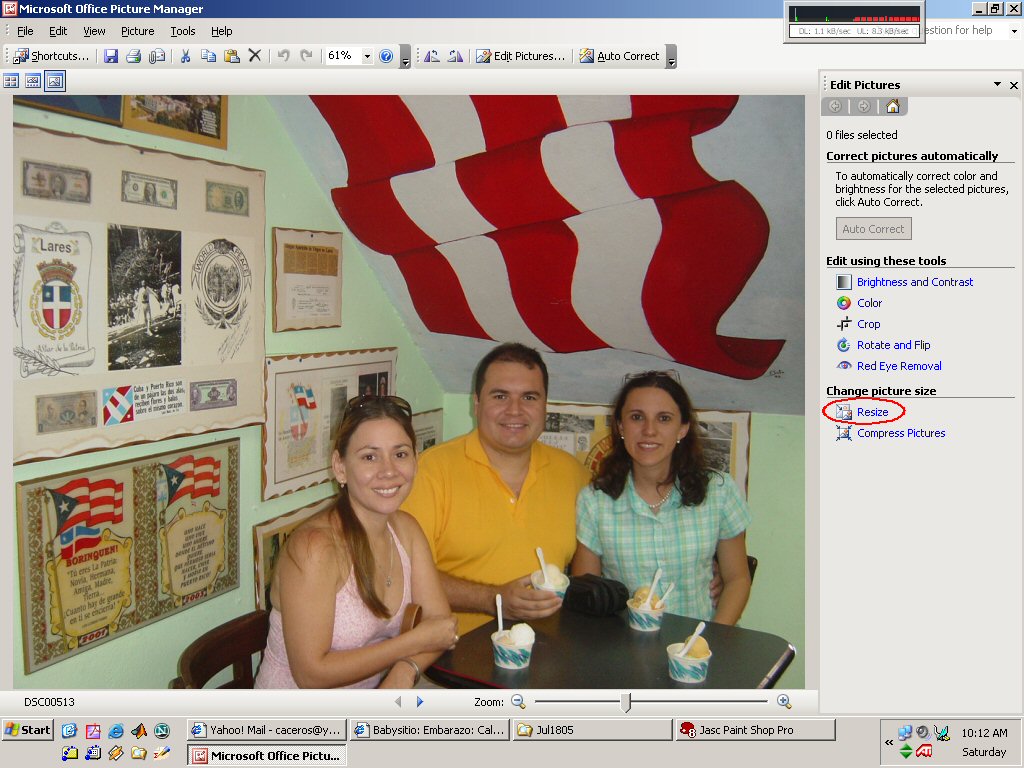Switch to Thumbnail view
The width and height of the screenshot is (1024, 768).
(x=12, y=81)
